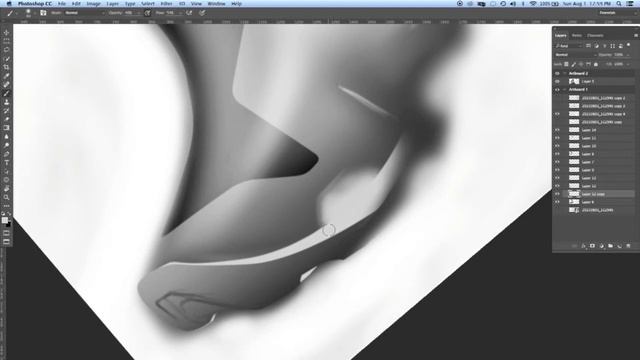Open the workspace switcher dropdown
640x360 pixels.
618,13
